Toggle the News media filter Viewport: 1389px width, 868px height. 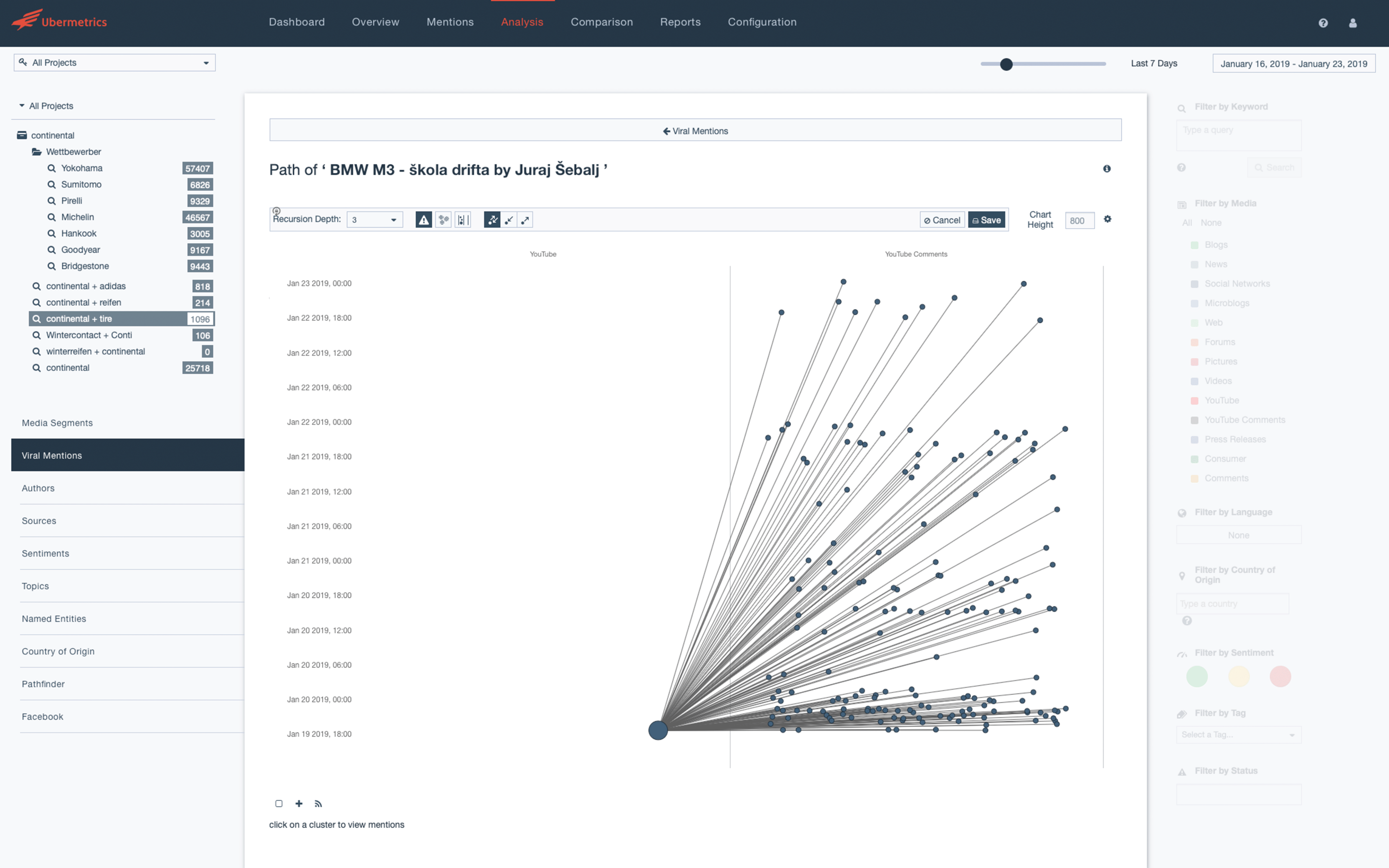click(1195, 265)
